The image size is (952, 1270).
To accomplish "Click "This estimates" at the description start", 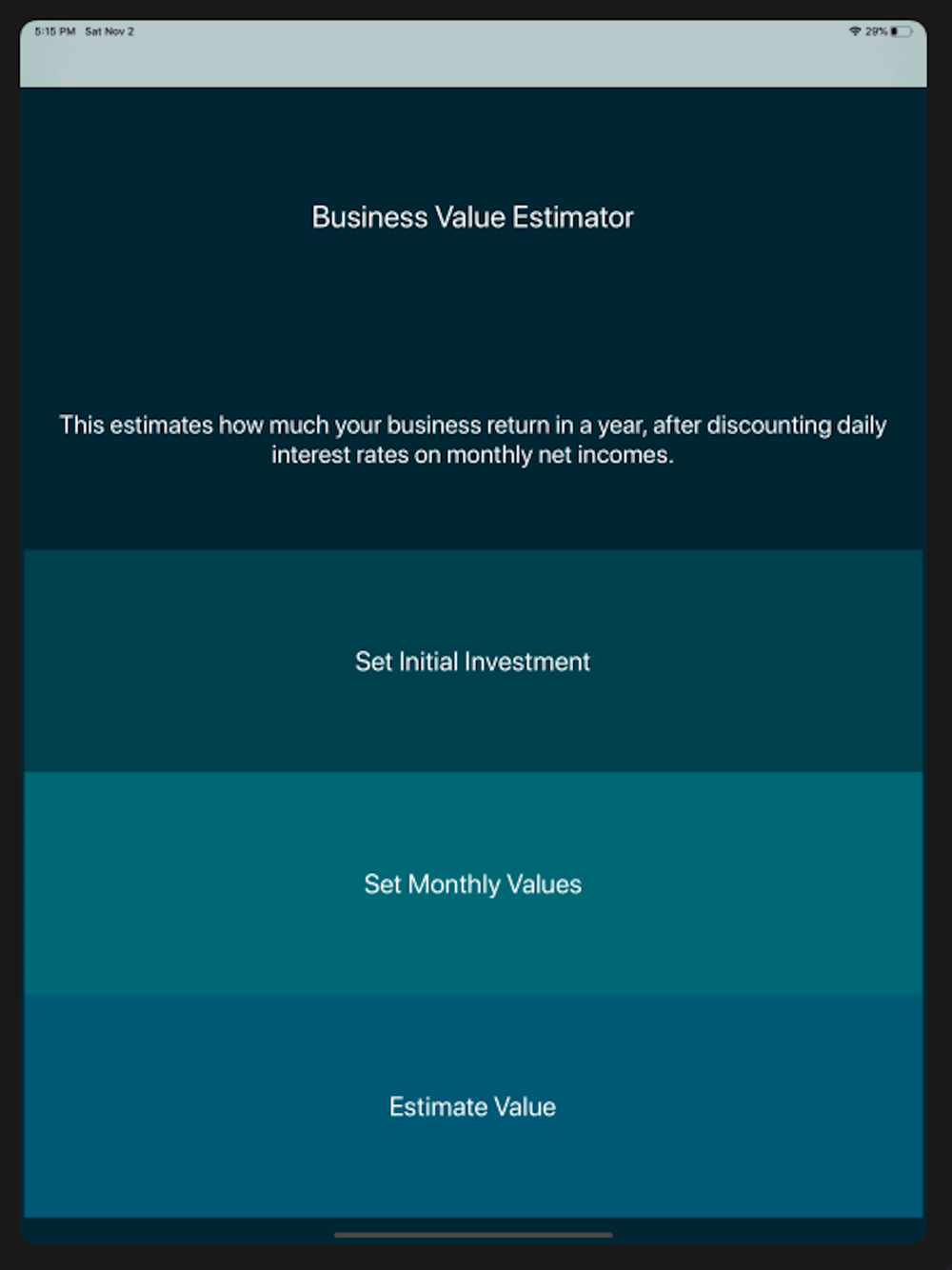I will point(136,425).
